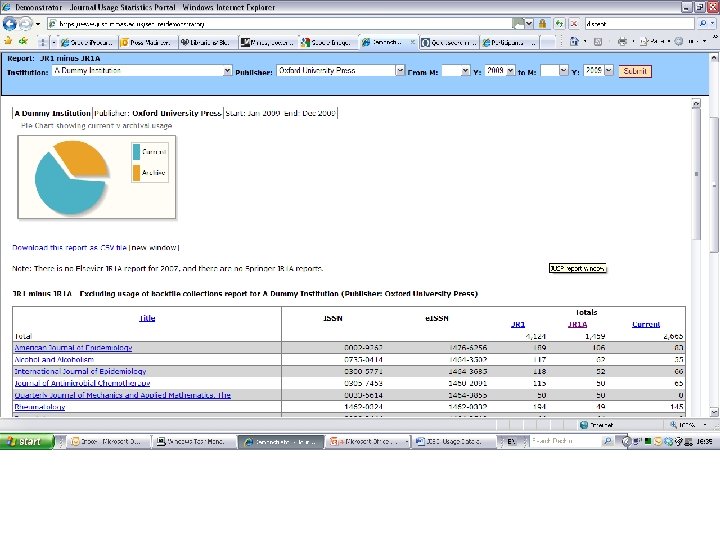Switch to Inbox Microsoft Outlook taskbar button
720x540 pixels.
click(110, 442)
